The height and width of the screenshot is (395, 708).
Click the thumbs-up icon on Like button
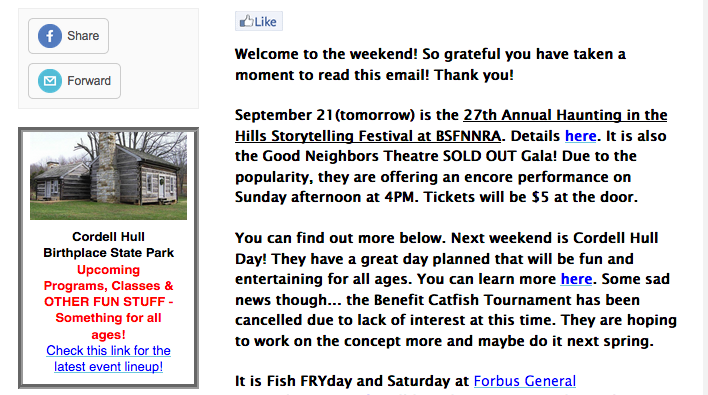[x=246, y=21]
